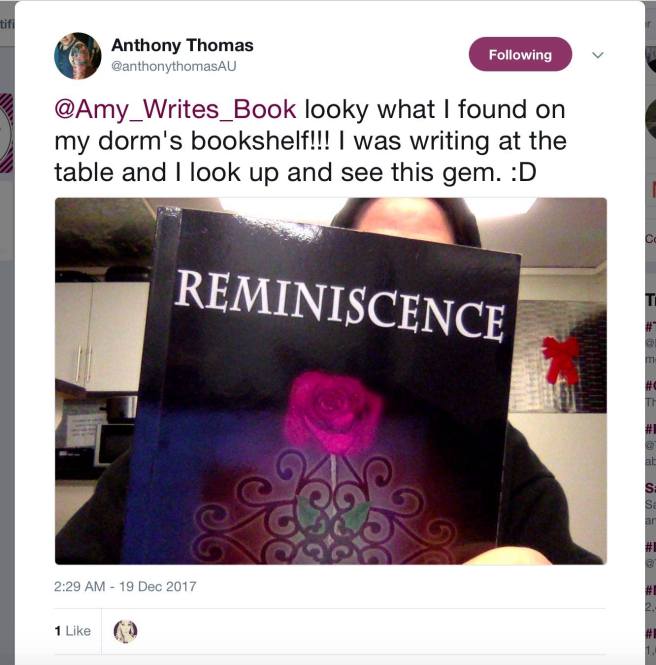Open the @anthonythomasAU handle link
656x665 pixels.
(x=173, y=67)
